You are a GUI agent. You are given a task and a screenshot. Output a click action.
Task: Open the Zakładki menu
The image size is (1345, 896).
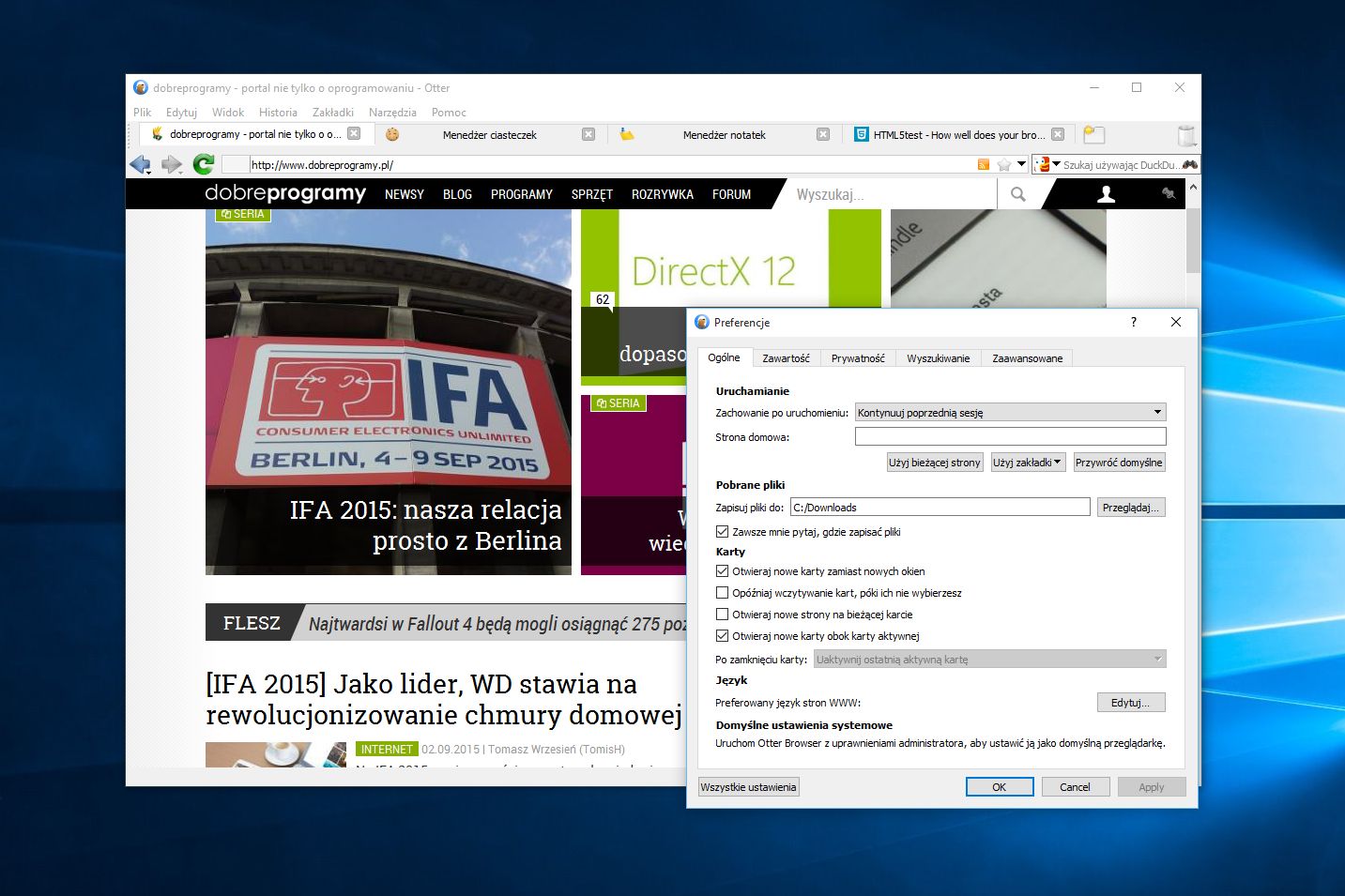[x=333, y=113]
